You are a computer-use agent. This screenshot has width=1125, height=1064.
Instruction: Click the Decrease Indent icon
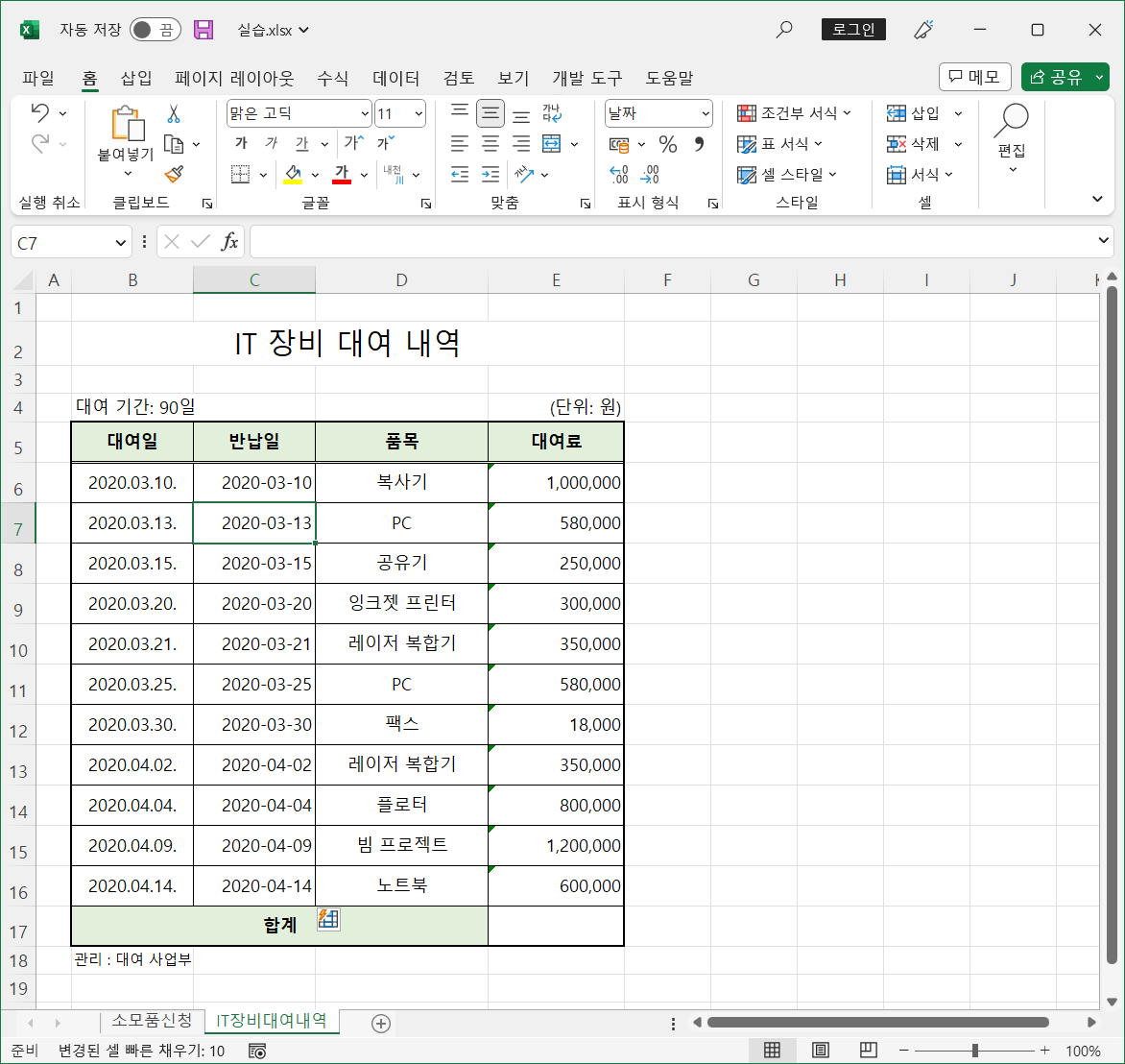(459, 175)
